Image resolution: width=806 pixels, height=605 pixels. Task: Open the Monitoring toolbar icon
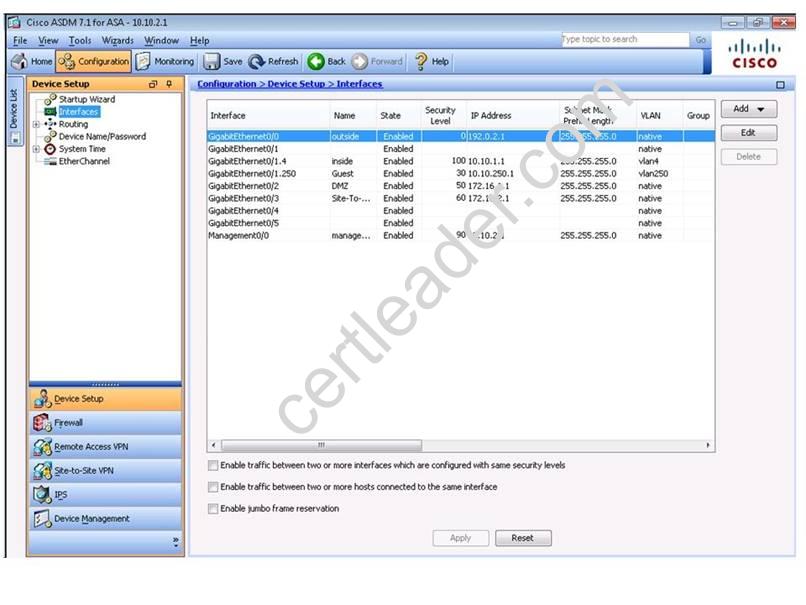(x=143, y=61)
